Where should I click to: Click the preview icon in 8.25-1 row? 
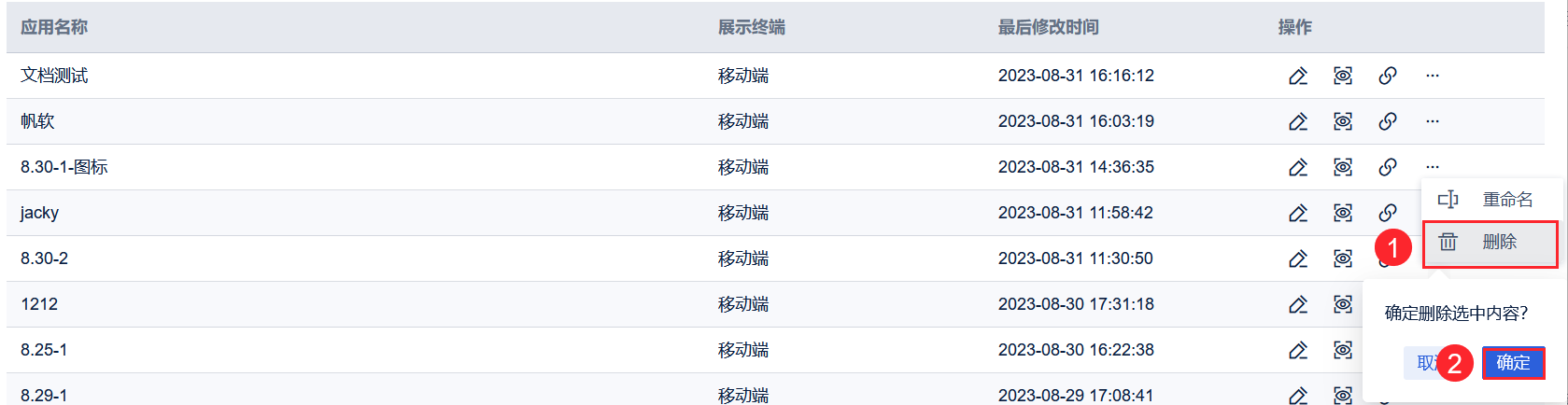tap(1343, 350)
